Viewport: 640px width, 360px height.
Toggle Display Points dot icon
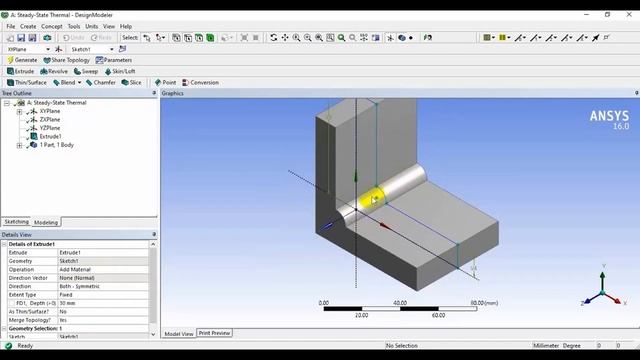411,38
